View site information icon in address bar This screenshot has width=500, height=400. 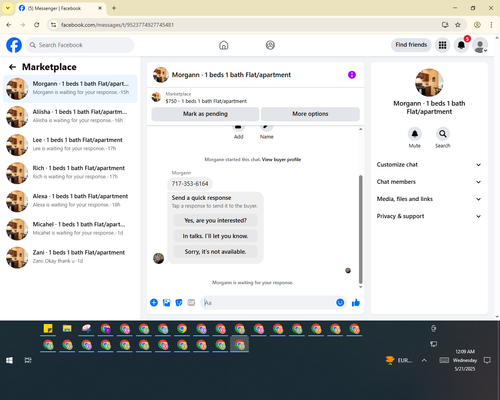coord(54,25)
